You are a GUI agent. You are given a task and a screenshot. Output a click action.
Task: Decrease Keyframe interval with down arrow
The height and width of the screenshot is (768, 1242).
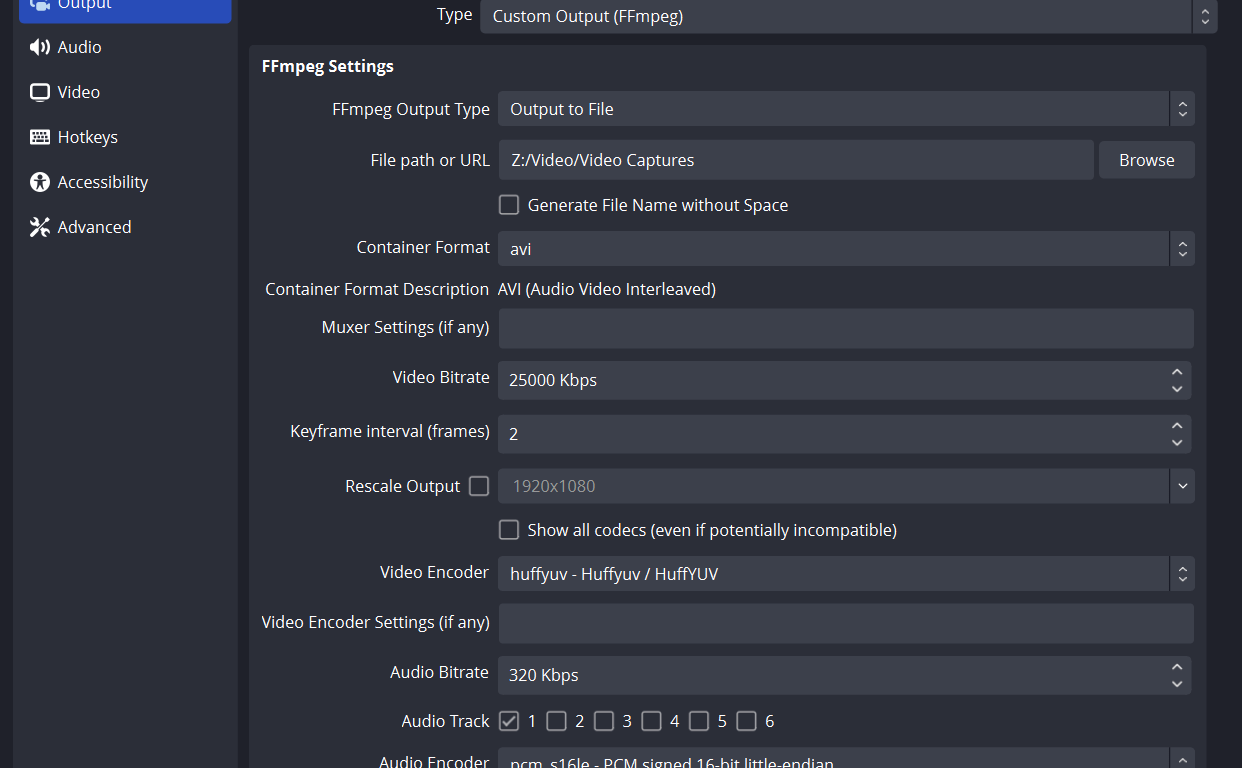pyautogui.click(x=1177, y=442)
